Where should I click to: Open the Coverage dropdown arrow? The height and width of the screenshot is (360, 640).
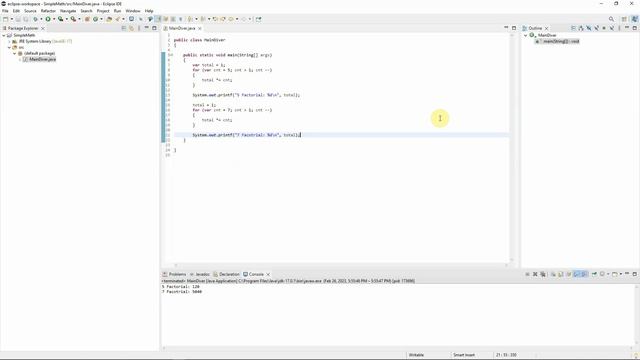pyautogui.click(x=67, y=19)
